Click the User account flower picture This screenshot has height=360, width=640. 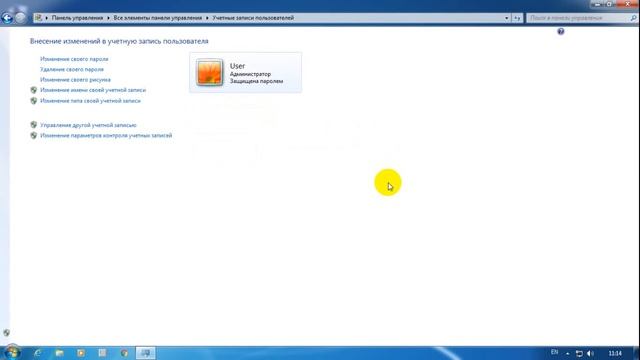[x=209, y=73]
